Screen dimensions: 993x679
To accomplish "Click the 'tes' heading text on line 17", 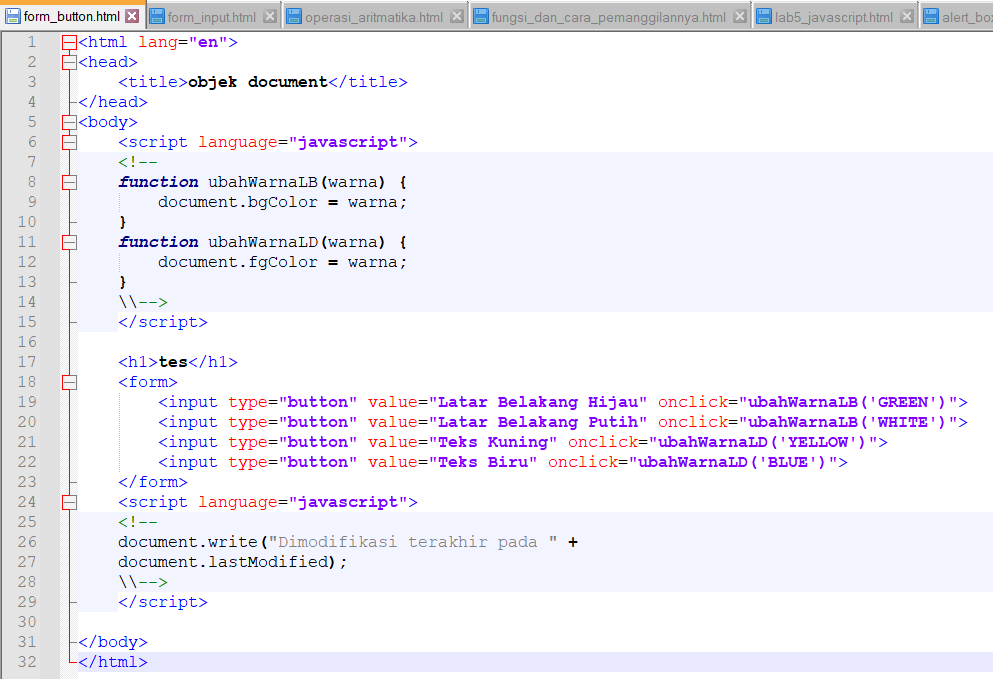I will tap(173, 362).
